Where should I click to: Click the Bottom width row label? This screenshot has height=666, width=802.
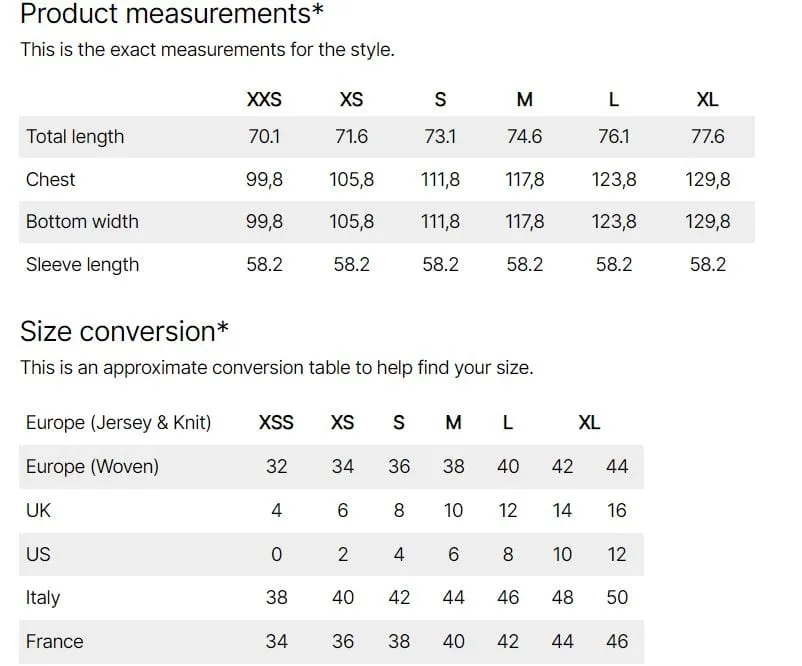click(x=82, y=221)
